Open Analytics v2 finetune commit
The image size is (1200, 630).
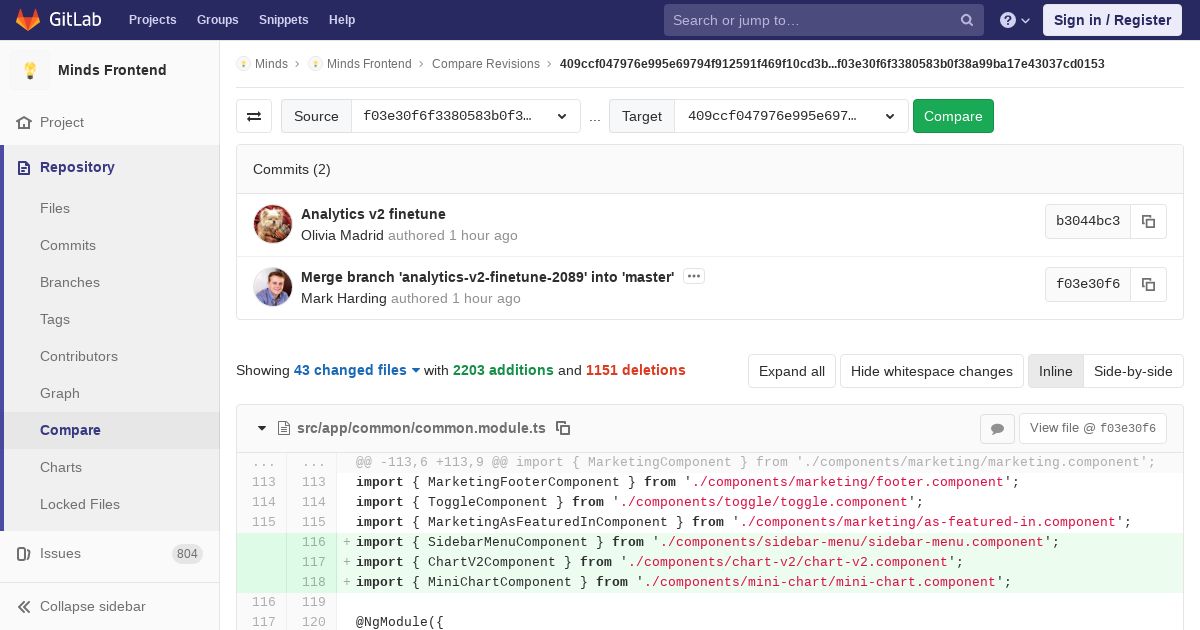pos(373,214)
